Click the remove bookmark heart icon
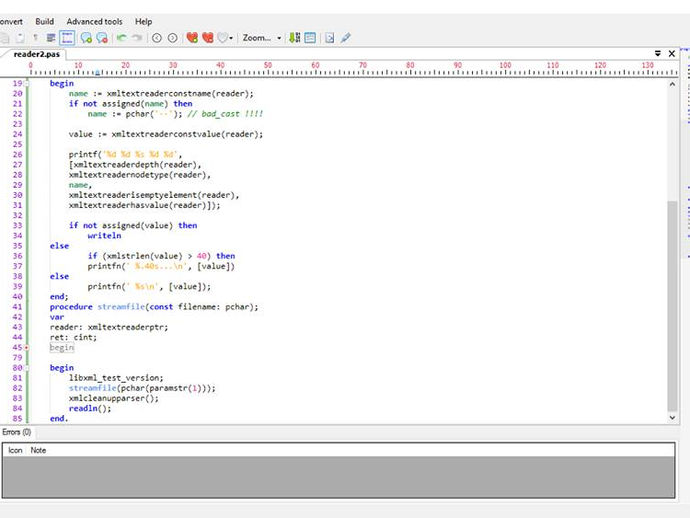The height and width of the screenshot is (518, 690). [x=208, y=38]
